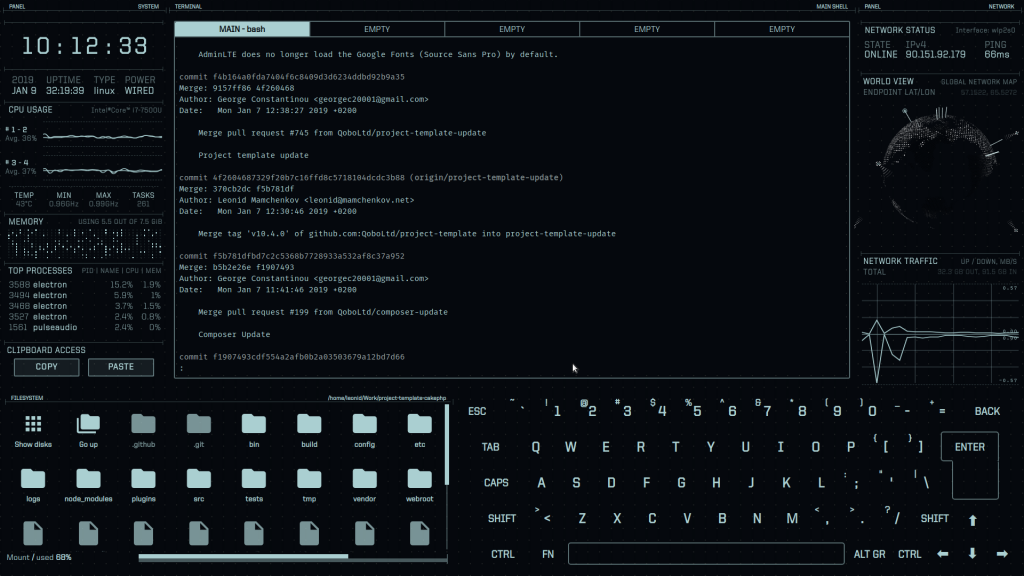Open the bin folder
This screenshot has height=576, width=1024.
[x=254, y=430]
